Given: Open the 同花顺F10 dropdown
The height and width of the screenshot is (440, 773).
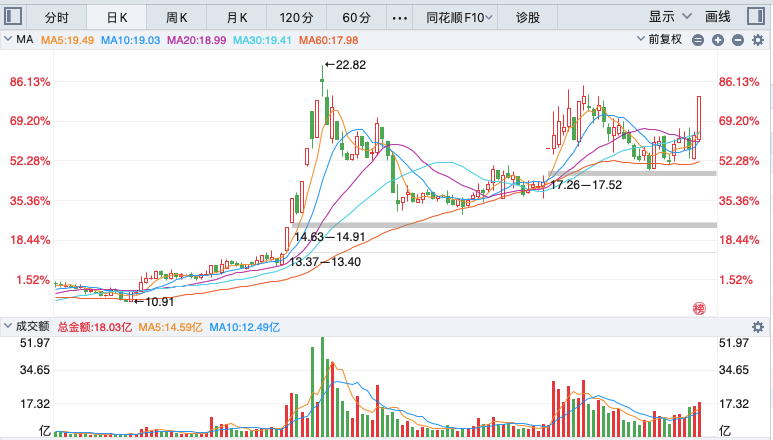Looking at the screenshot, I should (459, 18).
